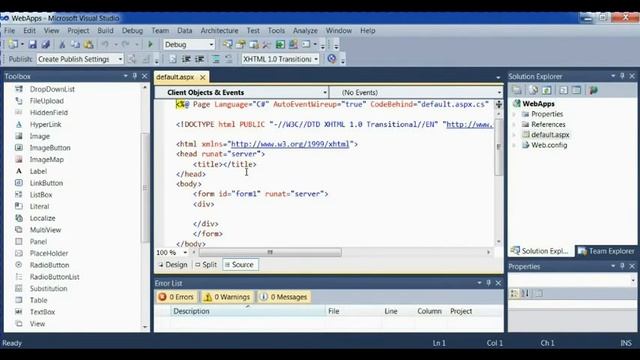640x360 pixels.
Task: Open the Toolbox wrench icon in toolbar
Action: (x=267, y=44)
